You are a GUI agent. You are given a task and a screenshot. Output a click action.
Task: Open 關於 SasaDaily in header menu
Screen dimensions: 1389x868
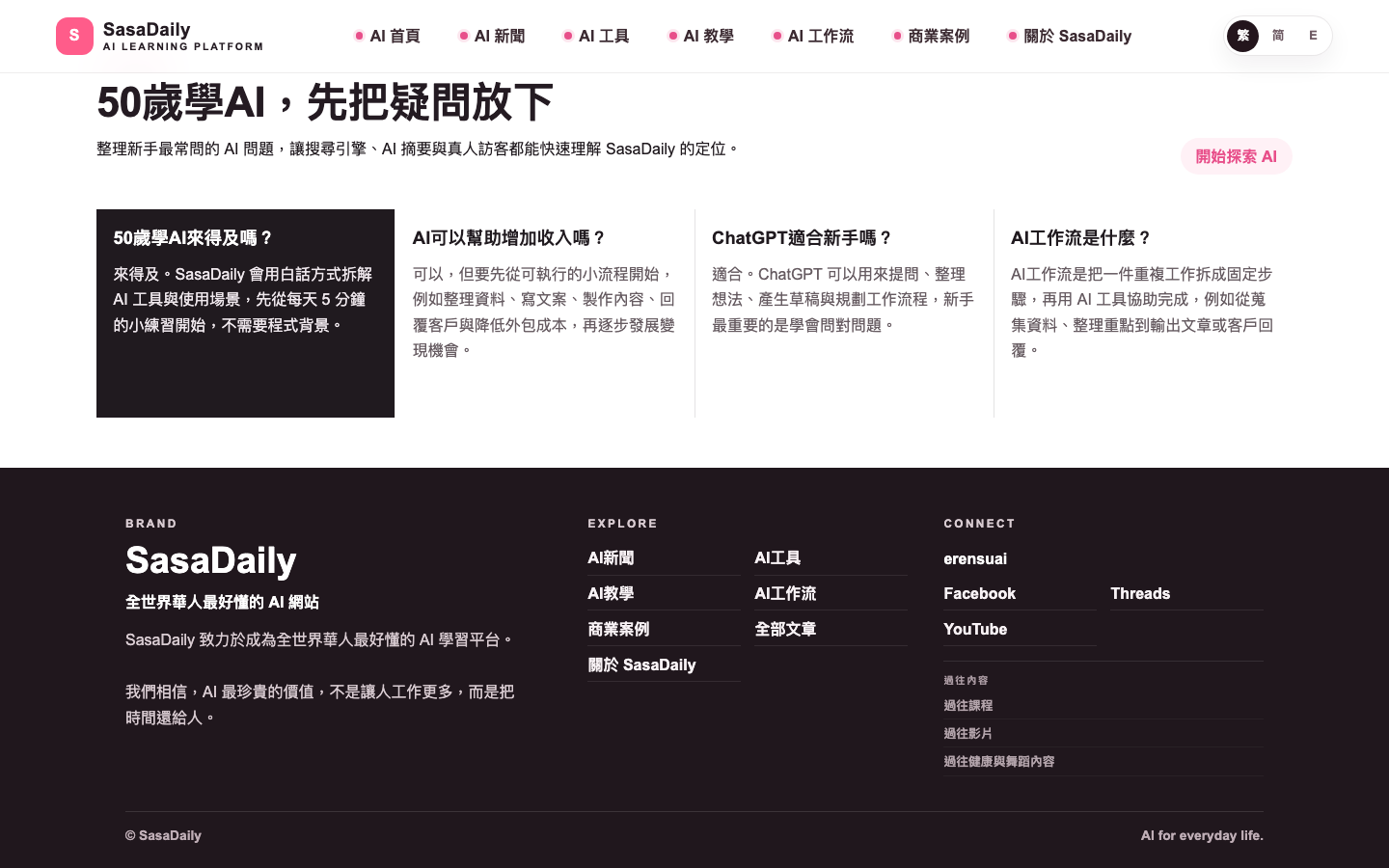click(x=1070, y=36)
